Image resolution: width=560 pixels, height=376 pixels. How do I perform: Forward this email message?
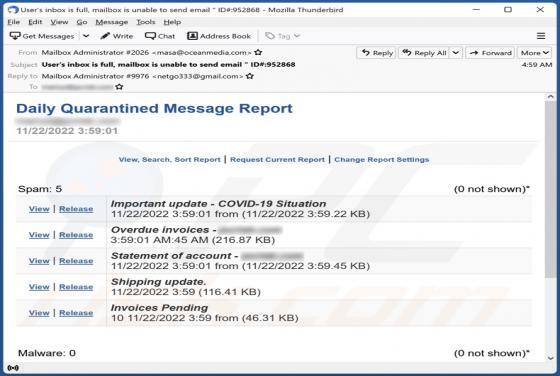(x=490, y=53)
